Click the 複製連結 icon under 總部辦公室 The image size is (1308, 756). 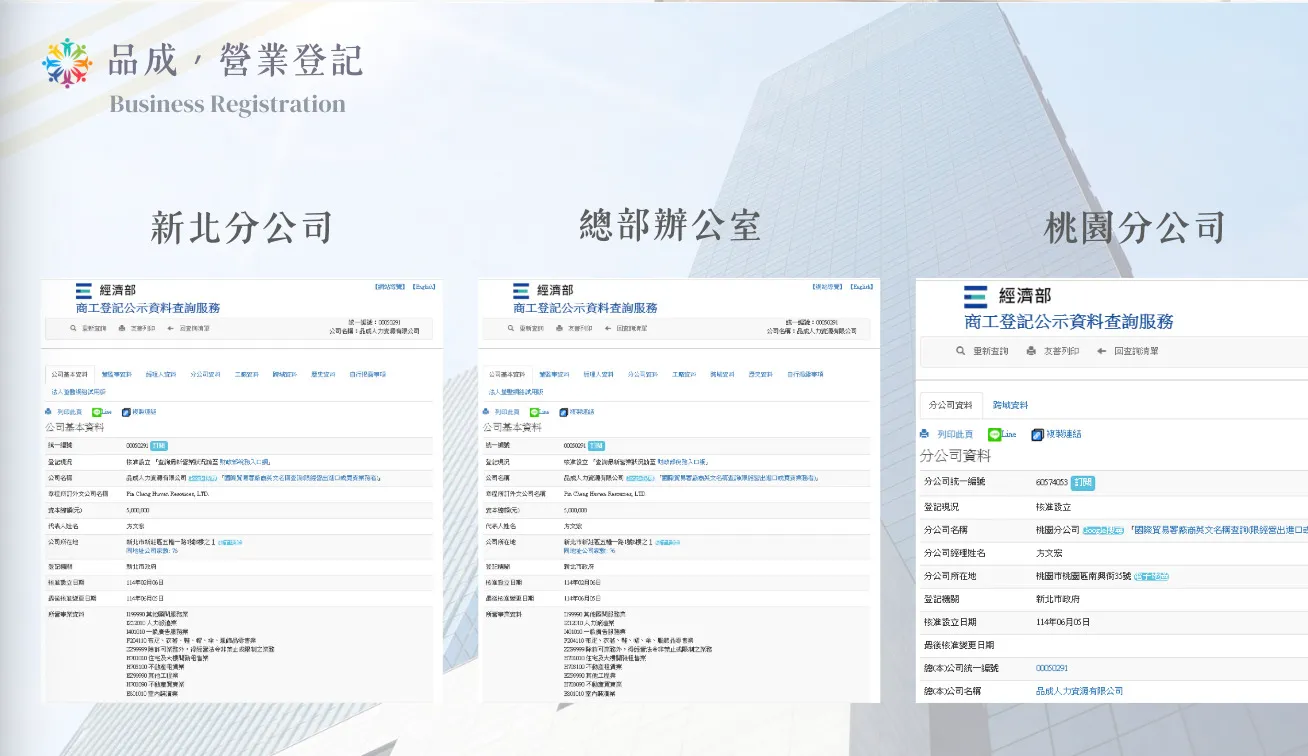click(x=563, y=411)
